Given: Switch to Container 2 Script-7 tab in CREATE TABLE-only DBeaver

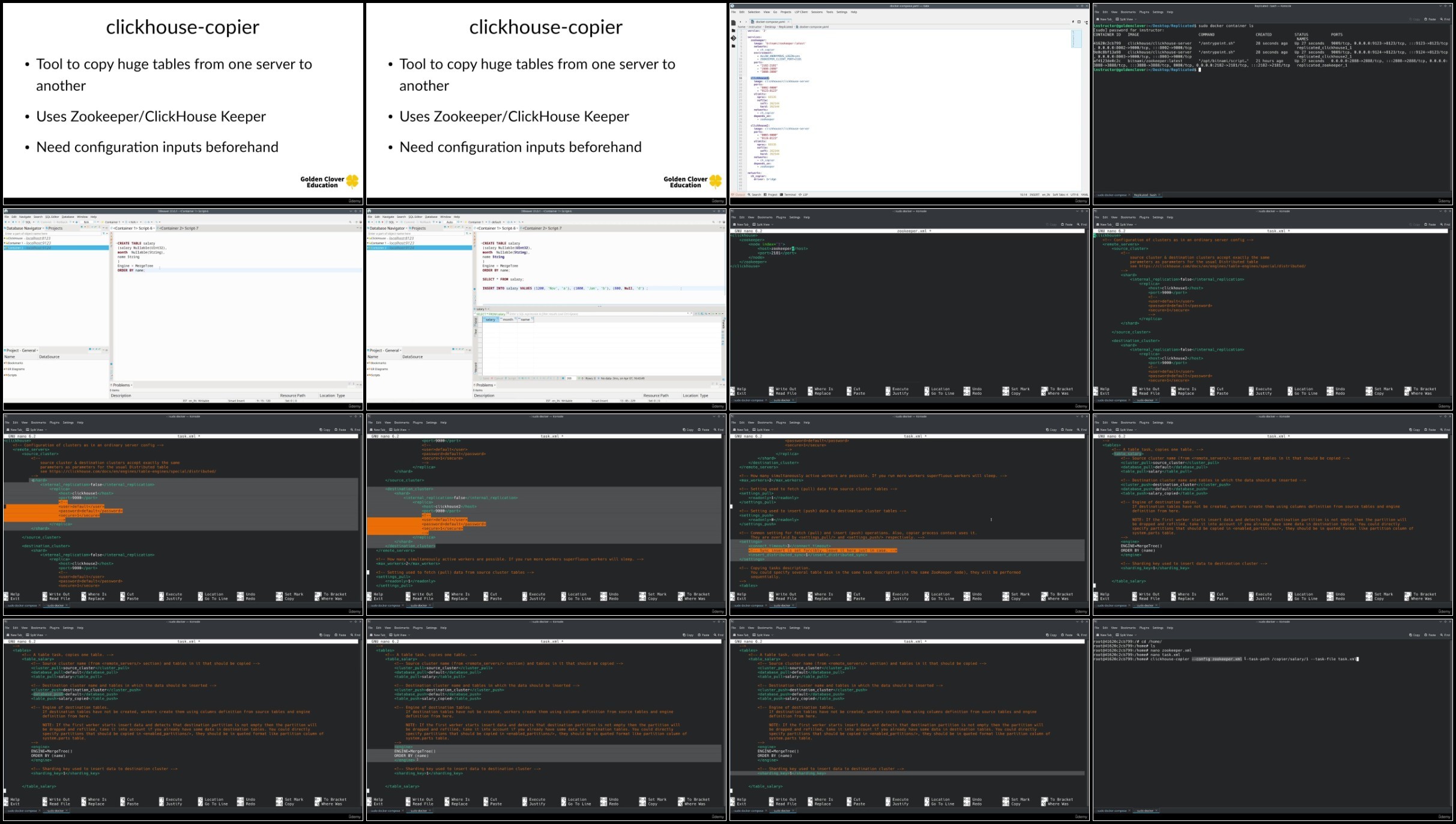Looking at the screenshot, I should 178,228.
